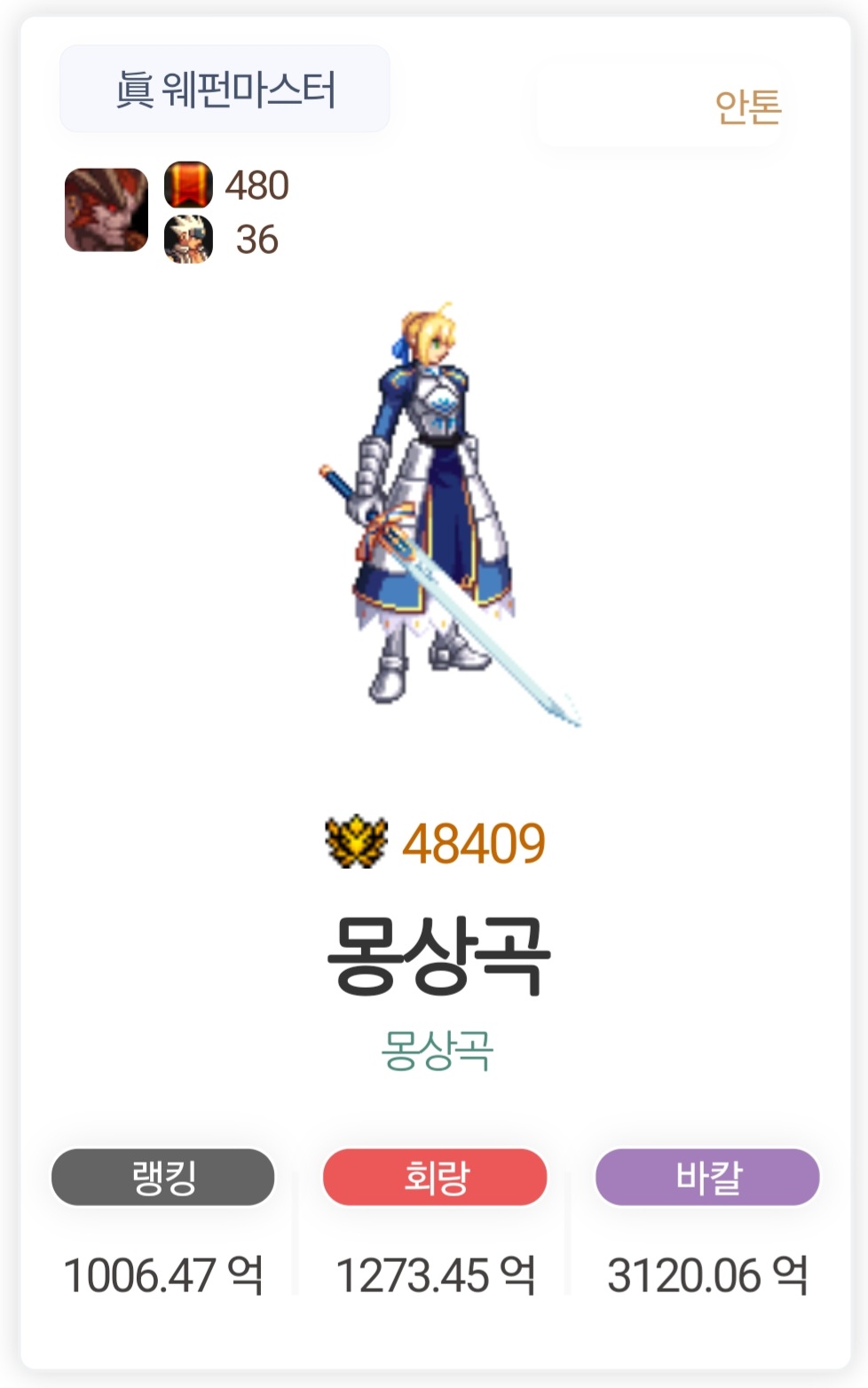Open the green 몽상곡 adventure guild link
The height and width of the screenshot is (1388, 868).
tap(437, 1051)
